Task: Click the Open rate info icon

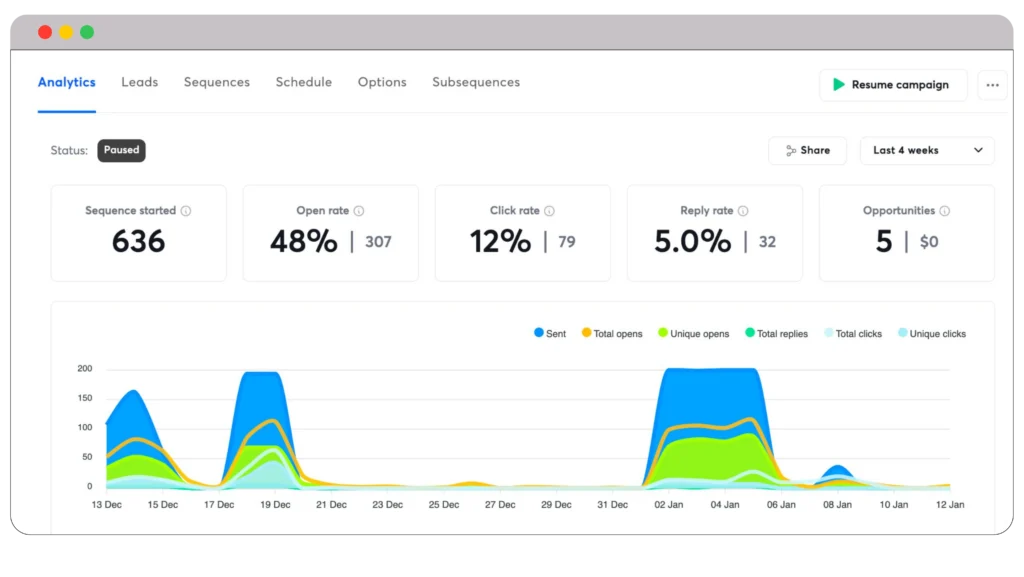Action: point(361,210)
